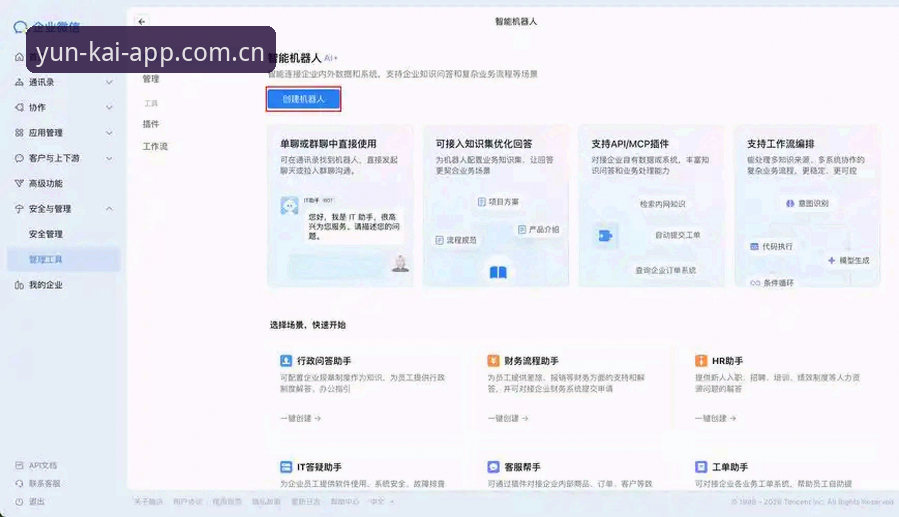Click the 财务流程助手 orange icon
Viewport: 899px width, 517px height.
coord(494,361)
